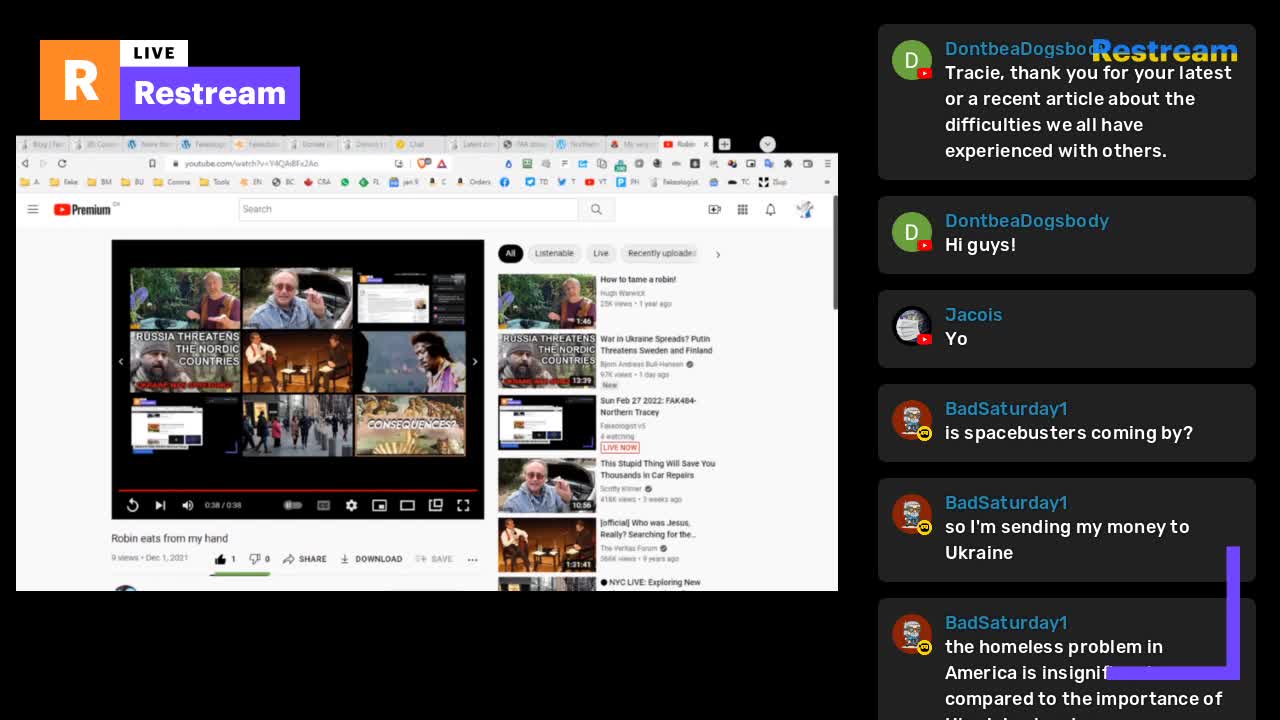The width and height of the screenshot is (1280, 720).
Task: Replay the video with the replay icon
Action: point(132,505)
